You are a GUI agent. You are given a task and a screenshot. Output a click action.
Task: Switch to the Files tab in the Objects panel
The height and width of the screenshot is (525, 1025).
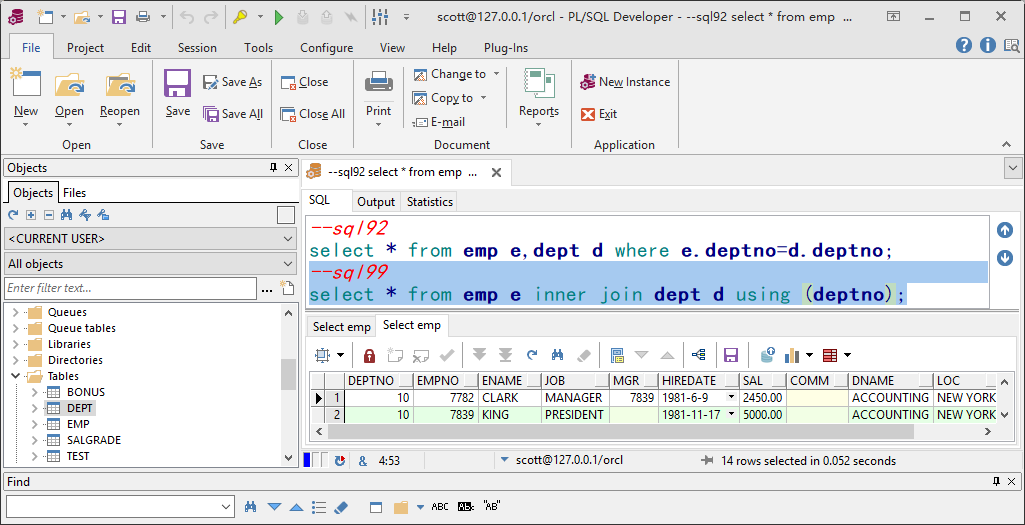click(x=75, y=193)
